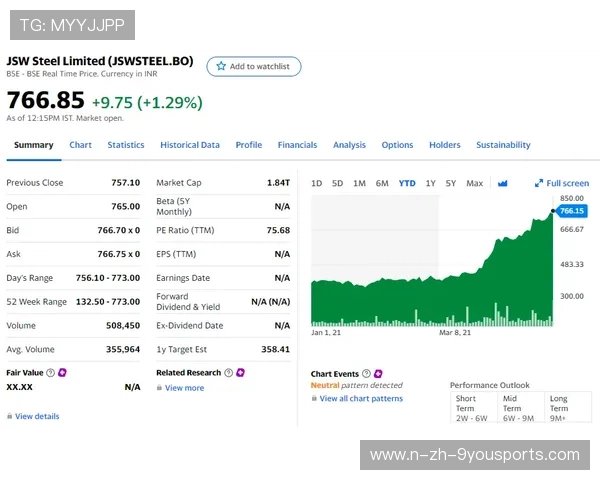600x480 pixels.
Task: Click the star icon in Add to watchlist
Action: pyautogui.click(x=221, y=66)
